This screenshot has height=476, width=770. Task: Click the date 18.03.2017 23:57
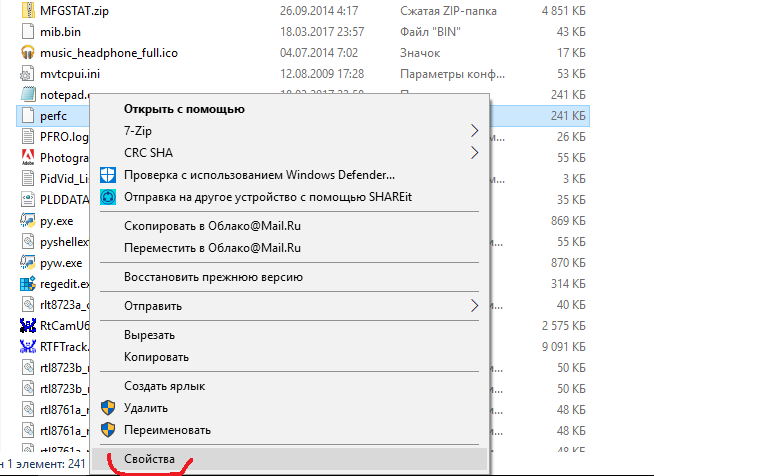click(322, 32)
